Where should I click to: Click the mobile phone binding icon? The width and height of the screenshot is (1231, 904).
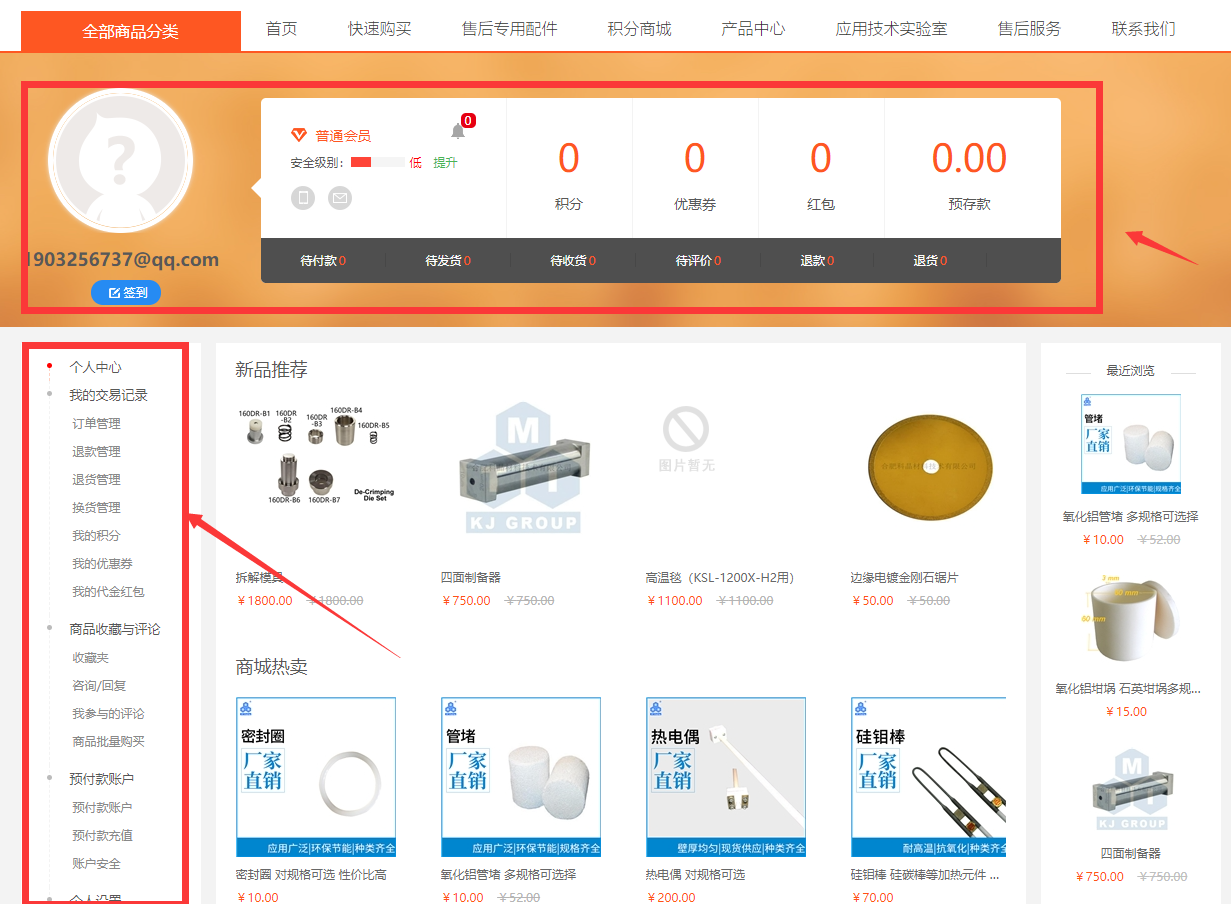tap(303, 198)
